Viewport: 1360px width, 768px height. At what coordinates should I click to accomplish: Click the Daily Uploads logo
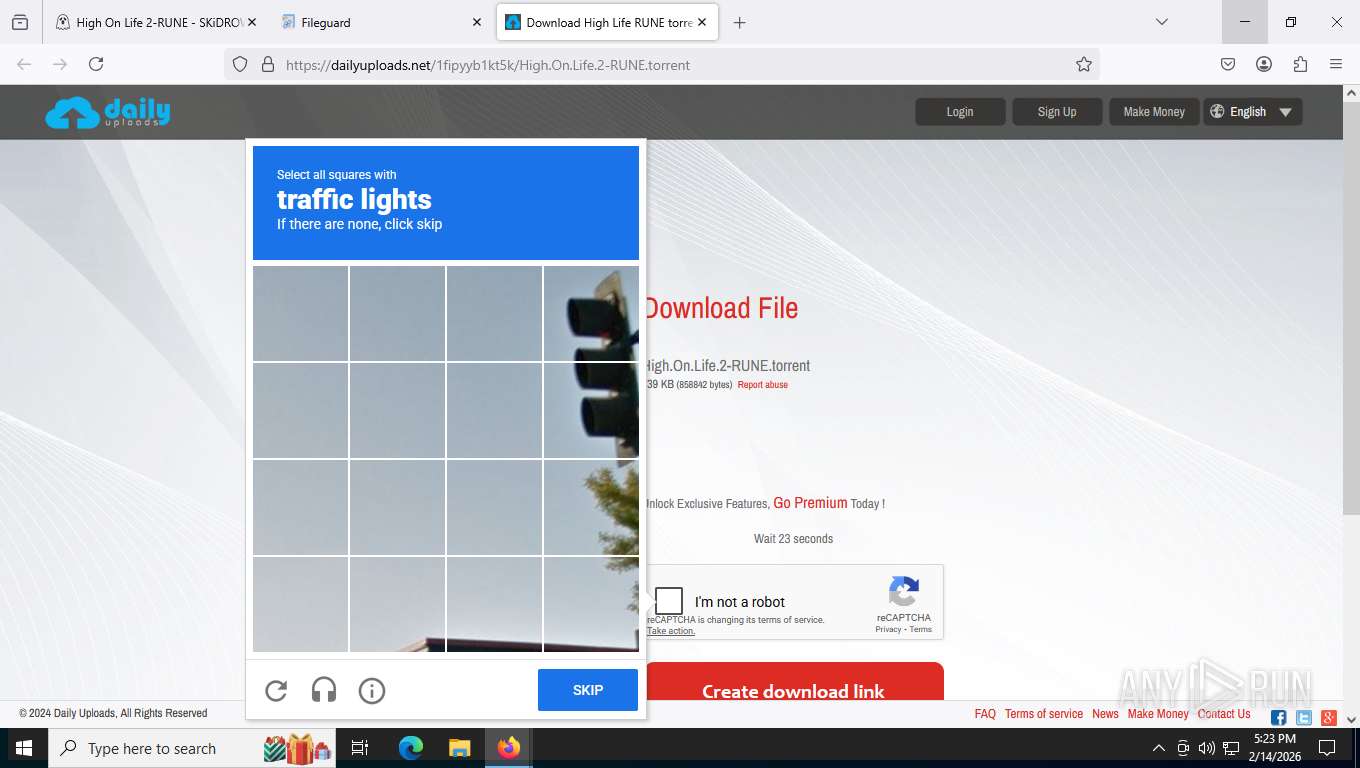(x=108, y=112)
